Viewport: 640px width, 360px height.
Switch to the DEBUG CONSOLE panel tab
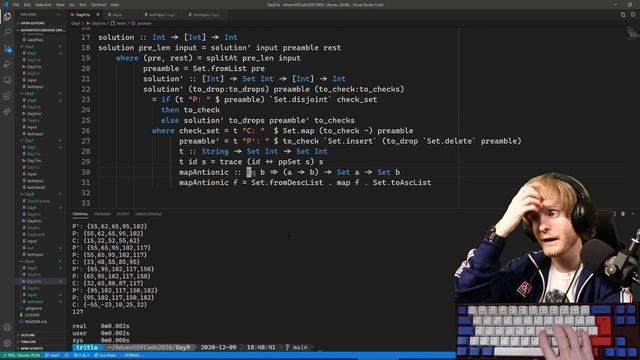pos(148,214)
